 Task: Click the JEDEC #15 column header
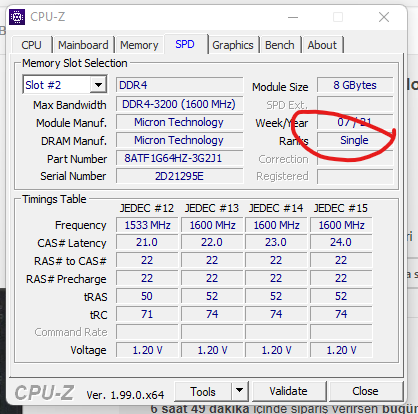click(341, 208)
